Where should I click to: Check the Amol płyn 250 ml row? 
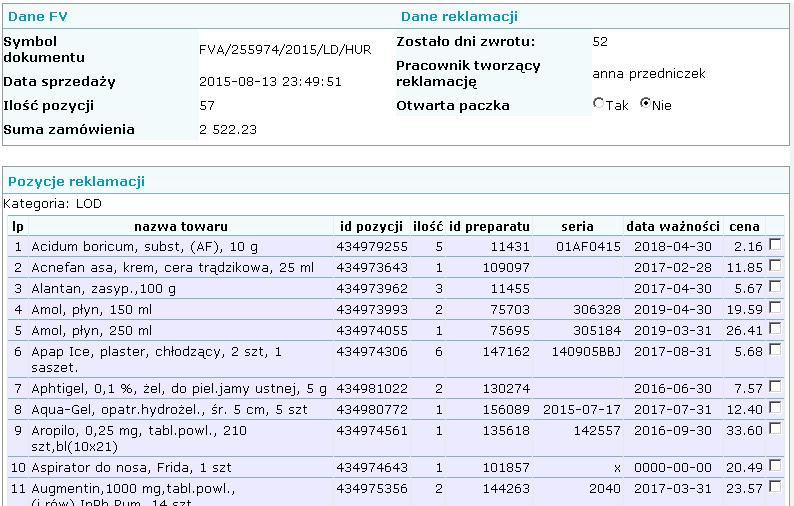point(775,328)
